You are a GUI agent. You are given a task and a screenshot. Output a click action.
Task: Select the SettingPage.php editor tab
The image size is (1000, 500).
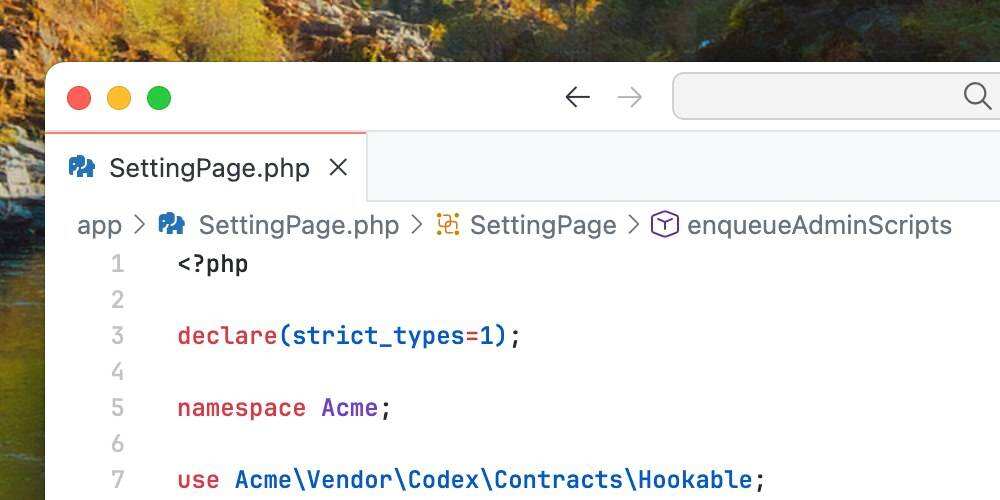[x=209, y=168]
